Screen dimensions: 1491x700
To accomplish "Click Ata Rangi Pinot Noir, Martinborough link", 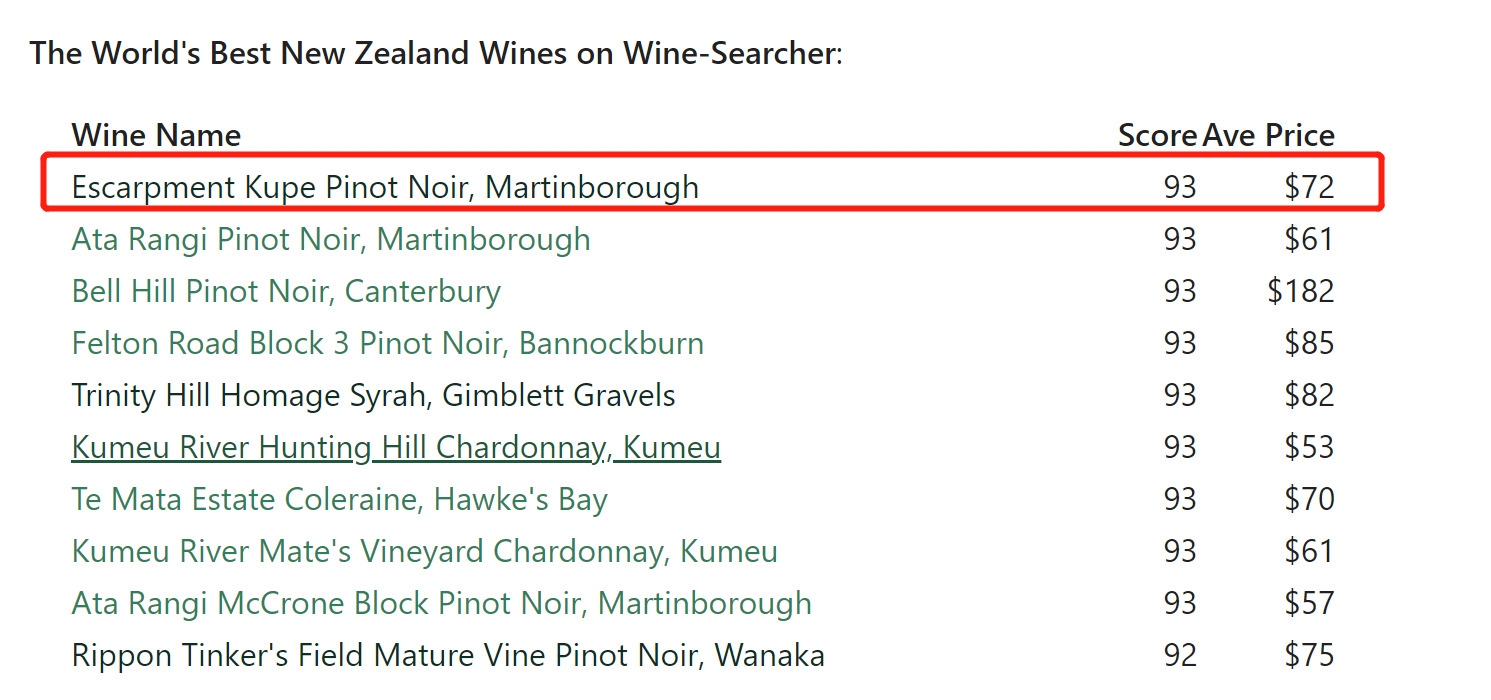I will pos(331,240).
